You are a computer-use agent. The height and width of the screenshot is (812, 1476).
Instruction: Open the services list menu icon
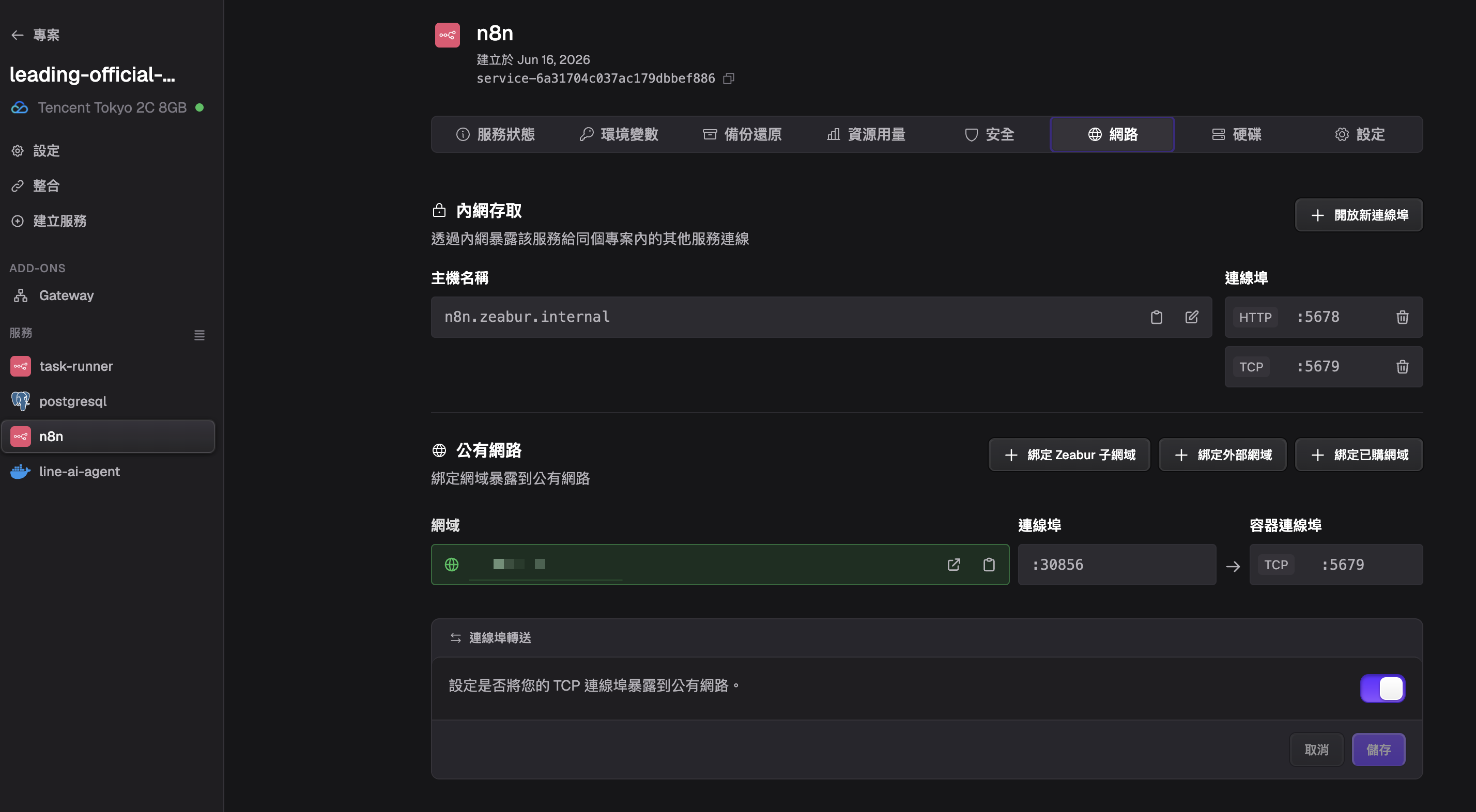point(199,335)
